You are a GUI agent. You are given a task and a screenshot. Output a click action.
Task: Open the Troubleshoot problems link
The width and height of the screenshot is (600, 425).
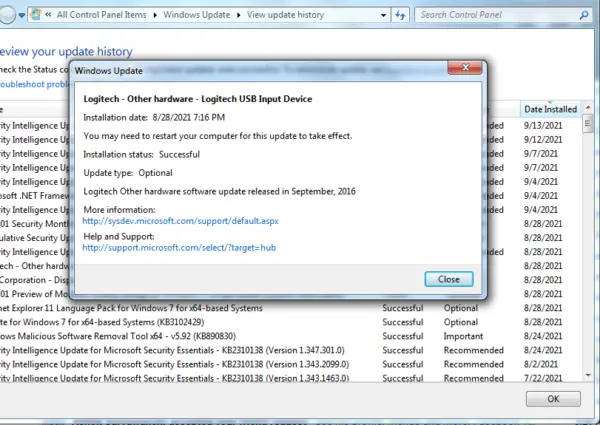point(34,84)
